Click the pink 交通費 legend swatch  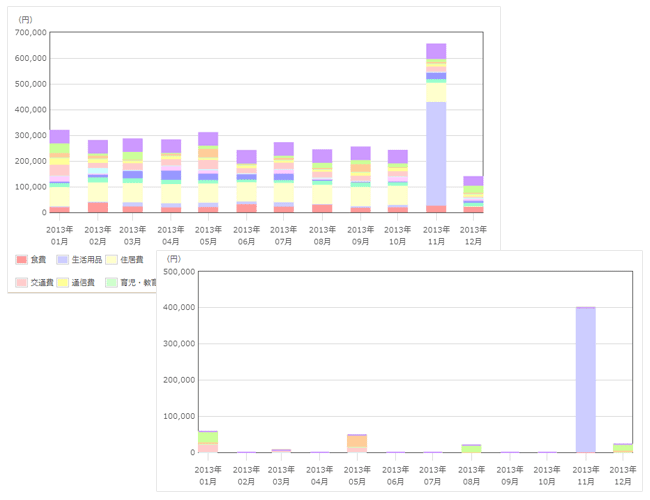tap(22, 282)
